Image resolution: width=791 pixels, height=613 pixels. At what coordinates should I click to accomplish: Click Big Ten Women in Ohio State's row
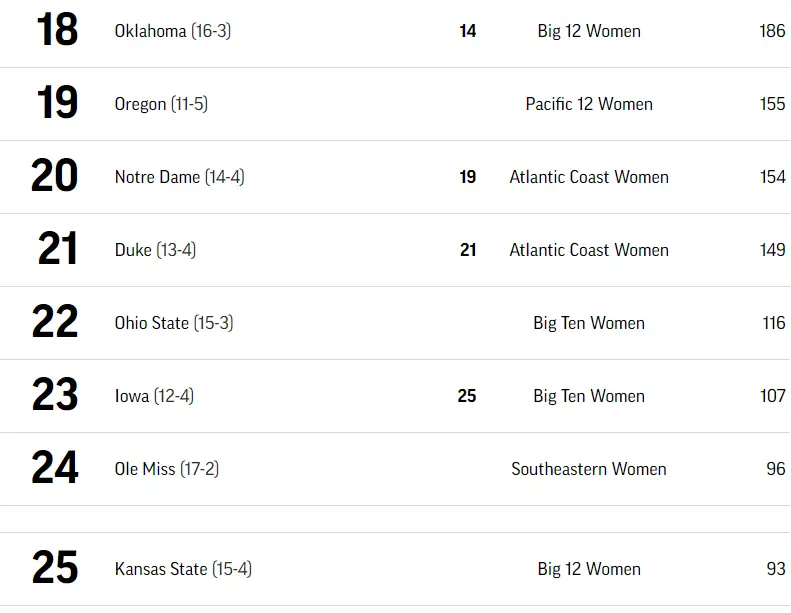coord(589,323)
